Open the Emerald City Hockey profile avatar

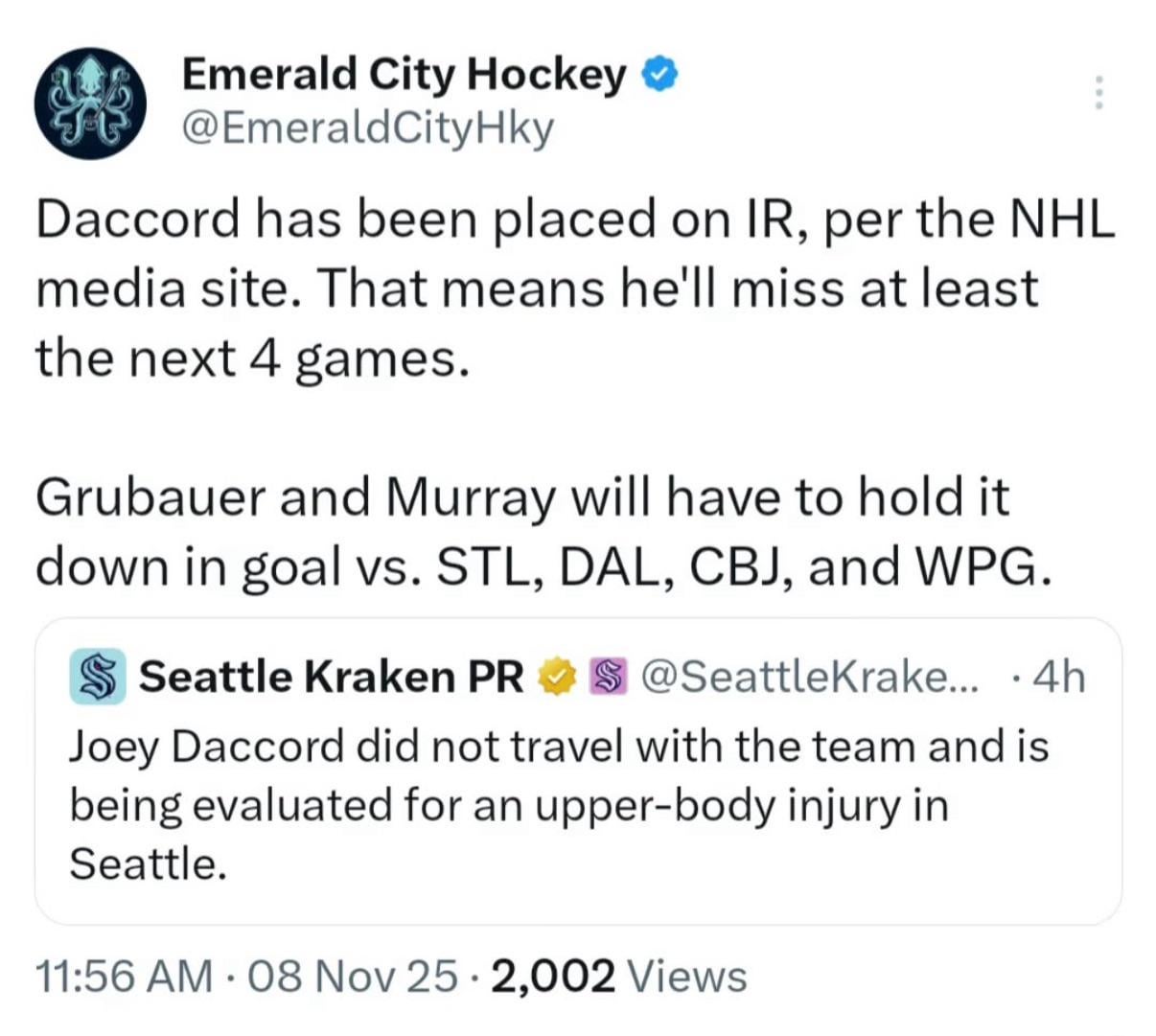tap(91, 104)
